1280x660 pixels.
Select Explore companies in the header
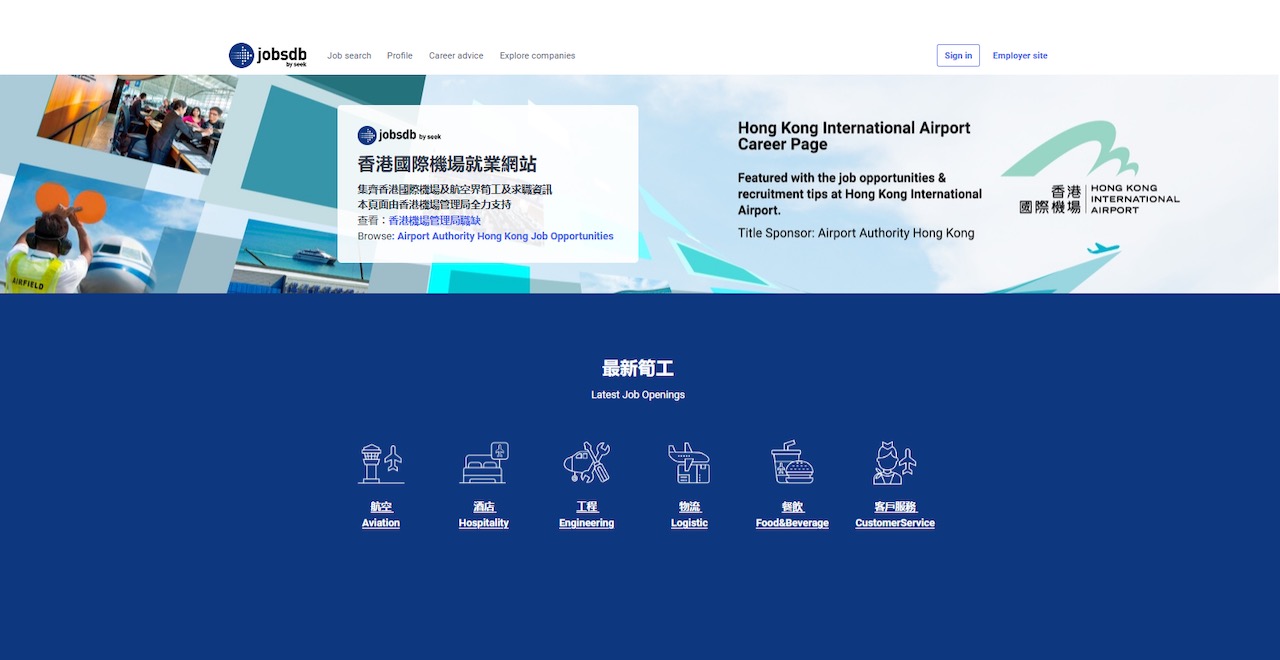click(x=537, y=56)
